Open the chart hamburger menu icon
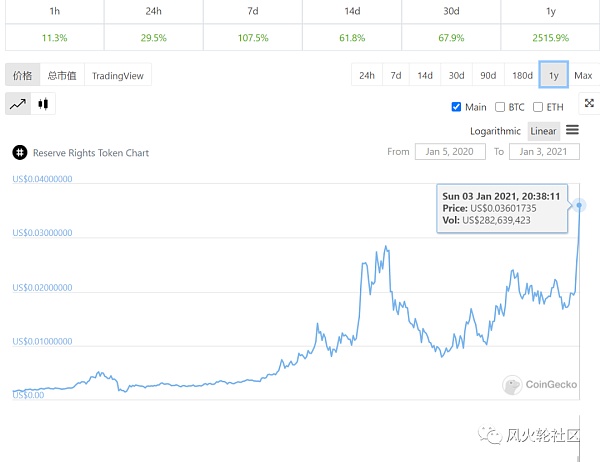 click(x=572, y=130)
